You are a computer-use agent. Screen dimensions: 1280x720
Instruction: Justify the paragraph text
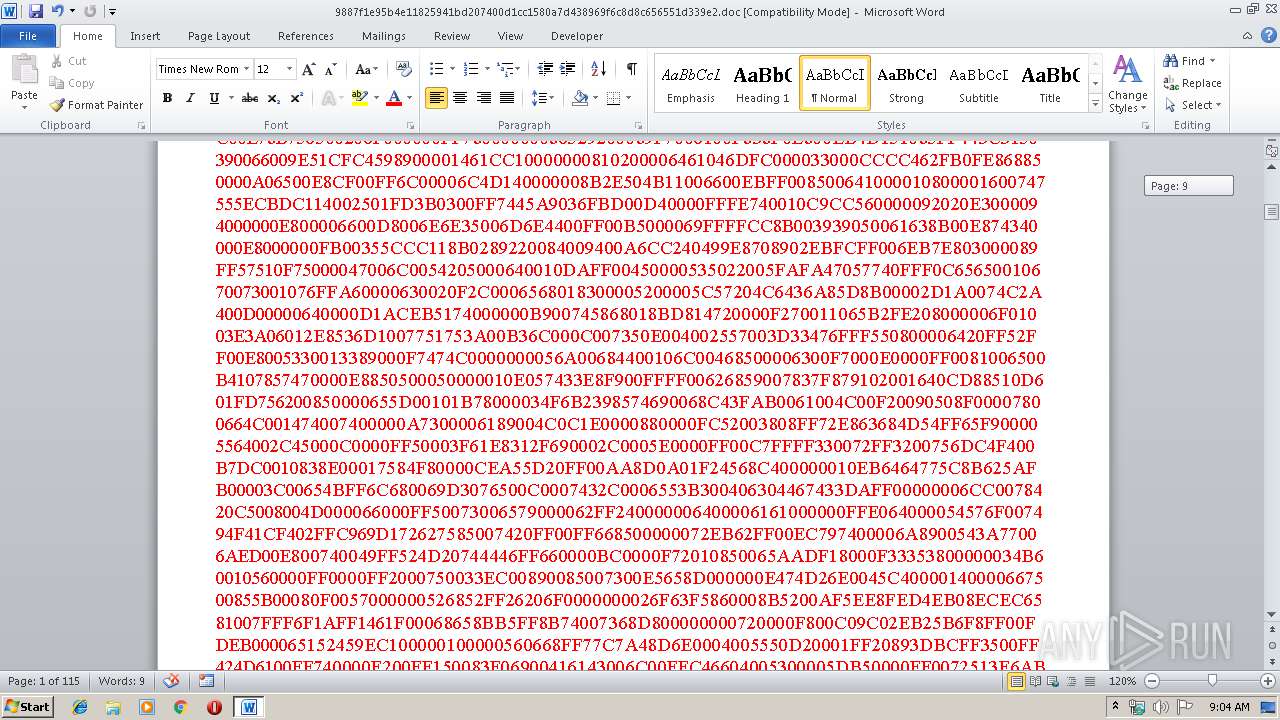tap(507, 98)
